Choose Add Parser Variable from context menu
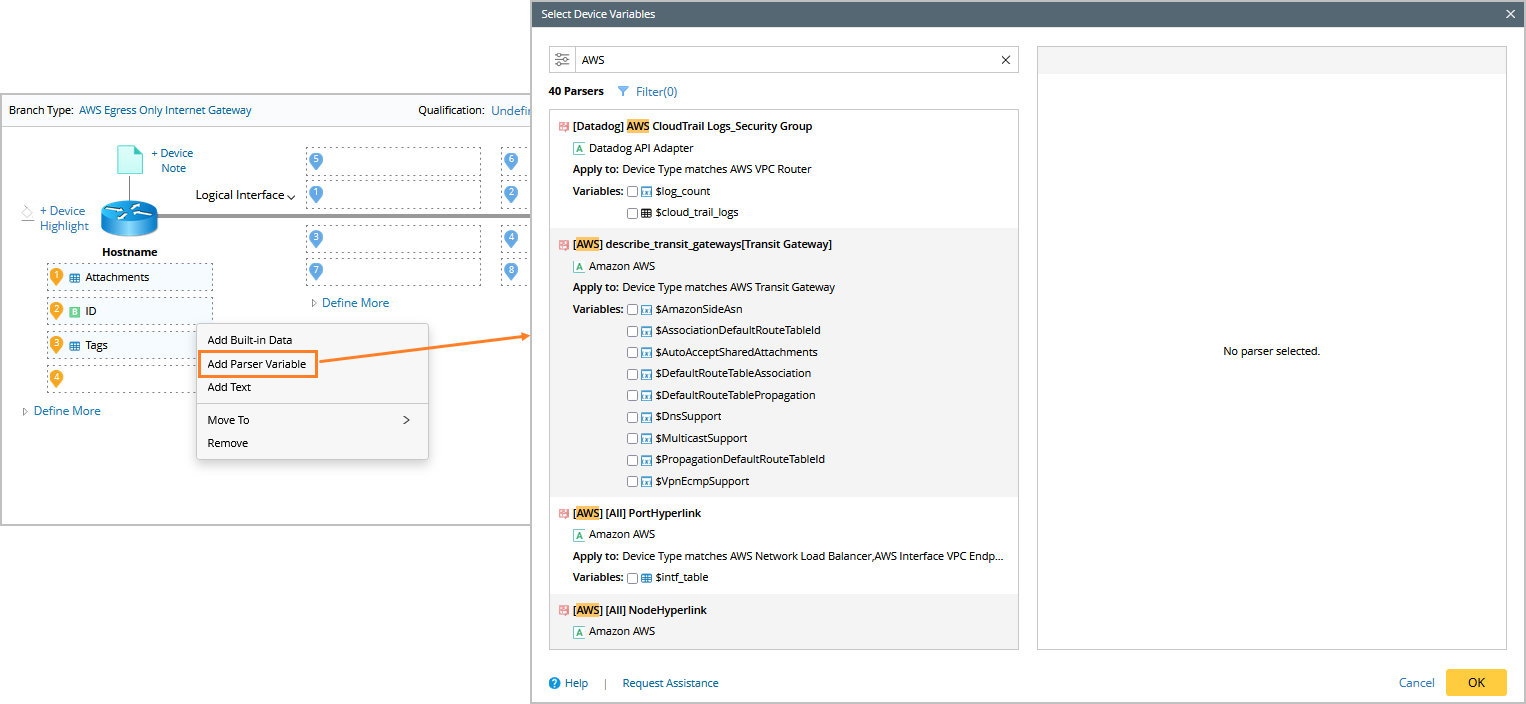 tap(257, 364)
